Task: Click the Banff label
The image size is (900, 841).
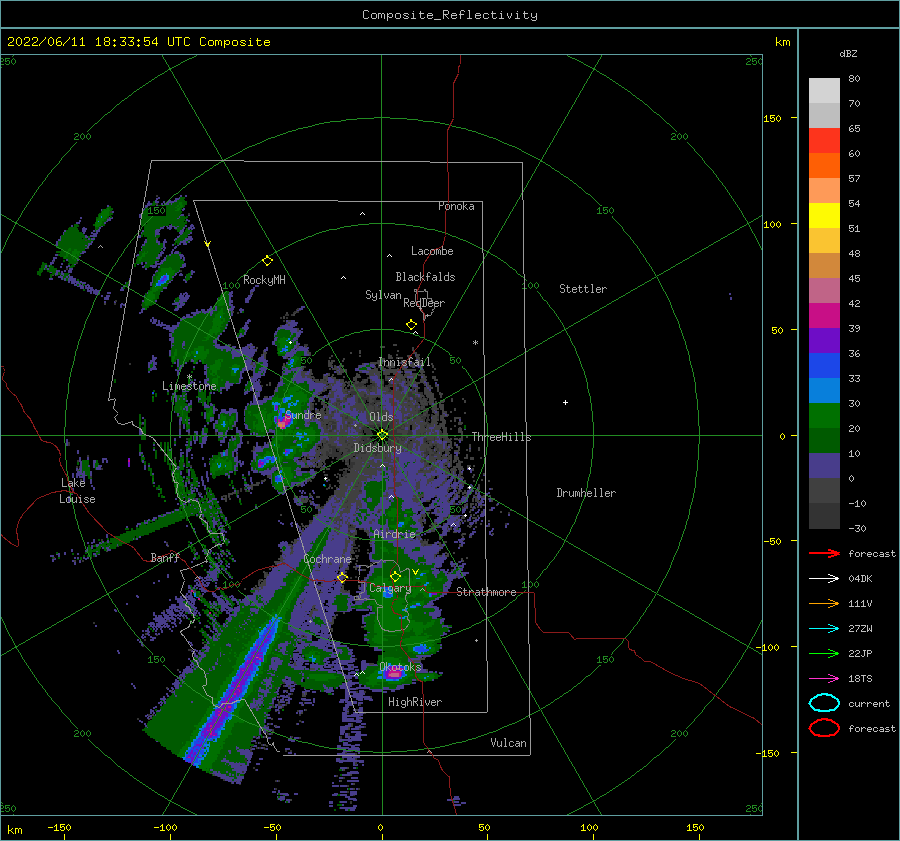Action: pyautogui.click(x=165, y=557)
